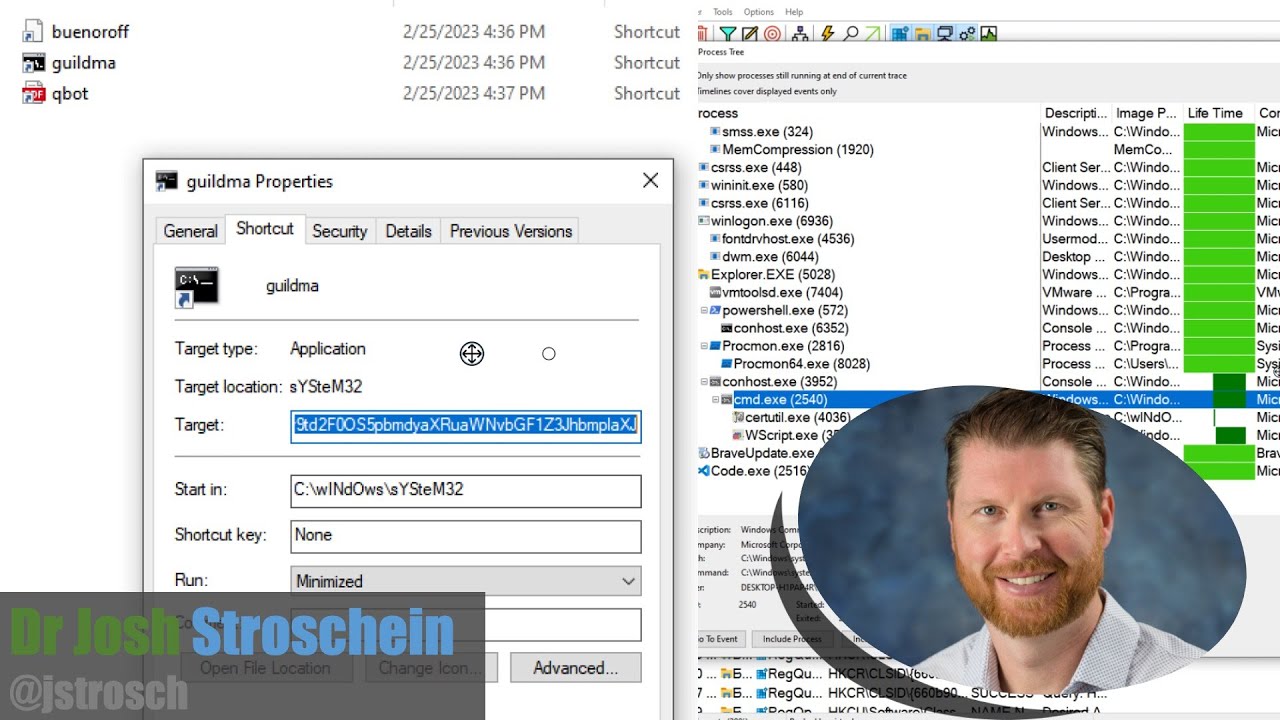The width and height of the screenshot is (1280, 720).
Task: Click the buenoroff shortcut file icon
Action: (33, 31)
